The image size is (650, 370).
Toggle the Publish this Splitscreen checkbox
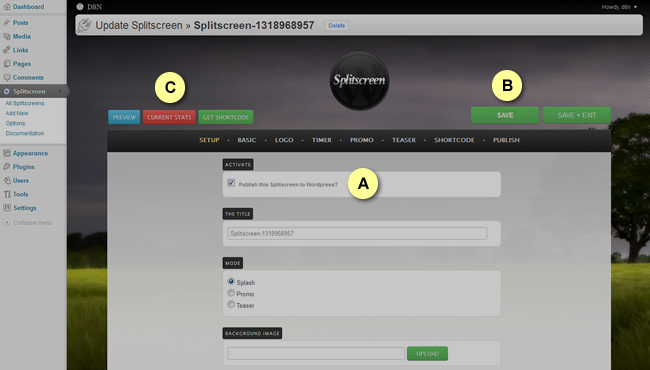click(x=231, y=183)
